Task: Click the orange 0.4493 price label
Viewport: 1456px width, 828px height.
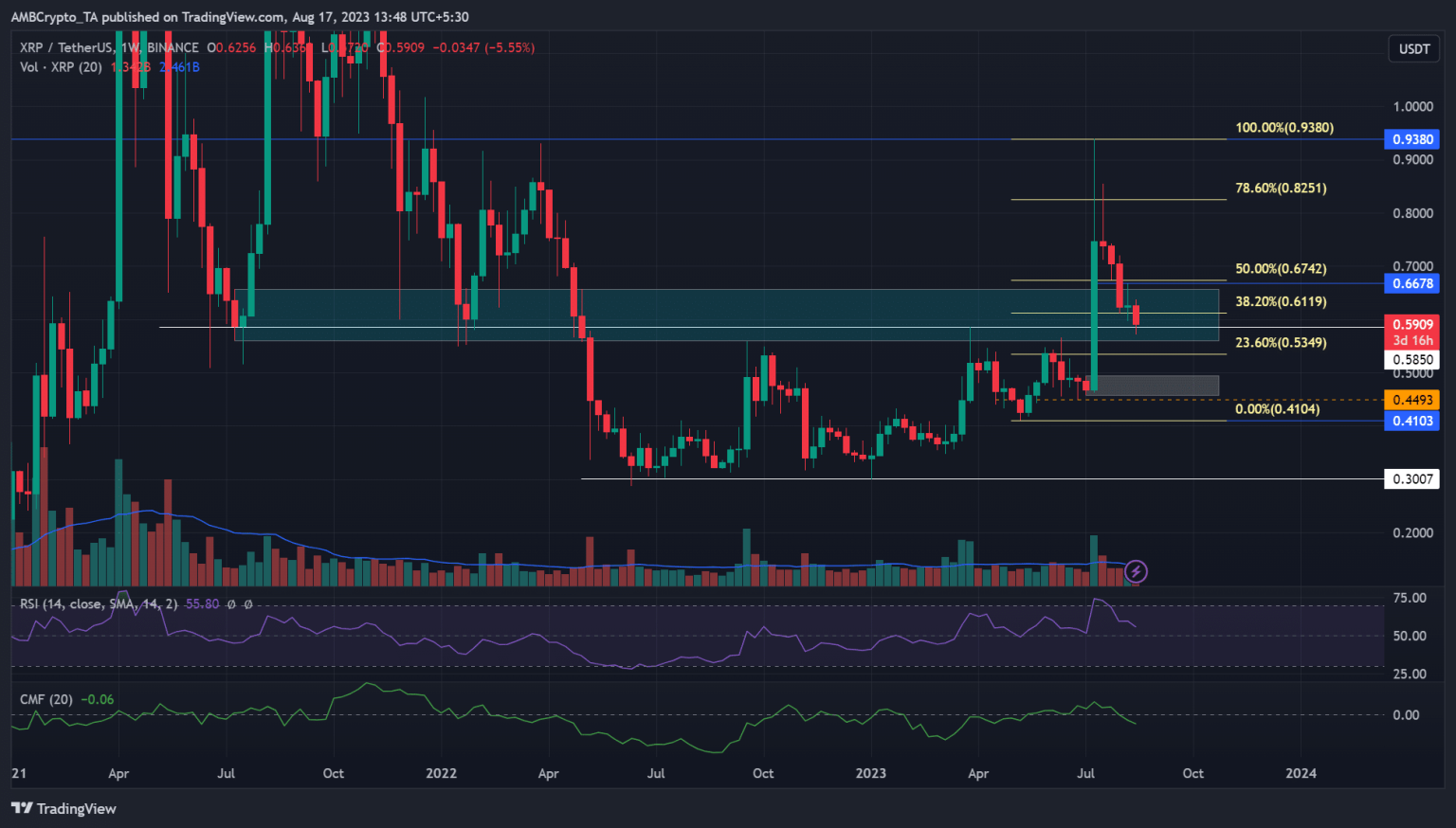Action: (1411, 400)
